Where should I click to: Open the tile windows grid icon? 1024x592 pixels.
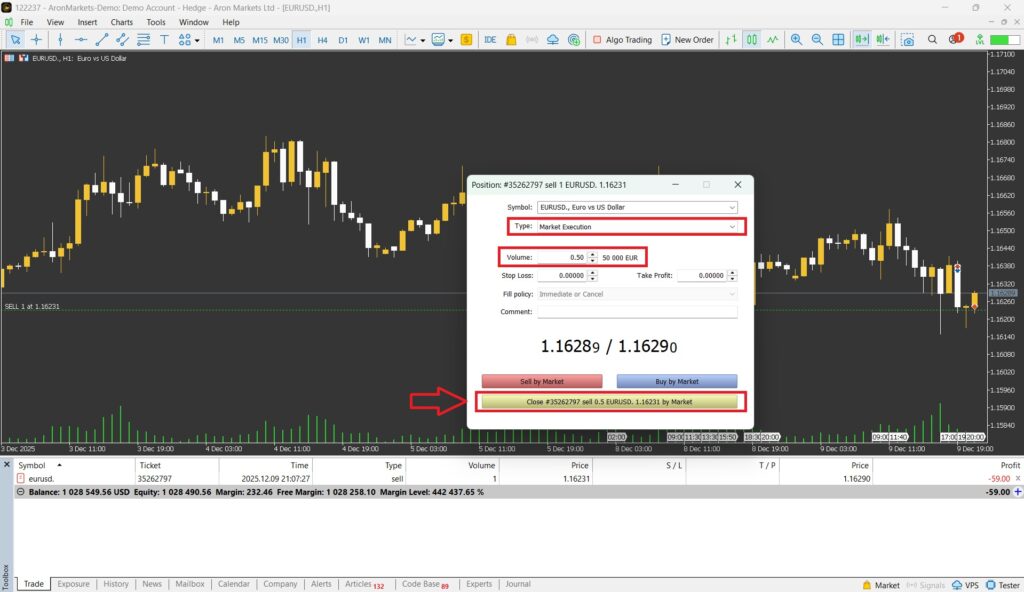click(837, 40)
